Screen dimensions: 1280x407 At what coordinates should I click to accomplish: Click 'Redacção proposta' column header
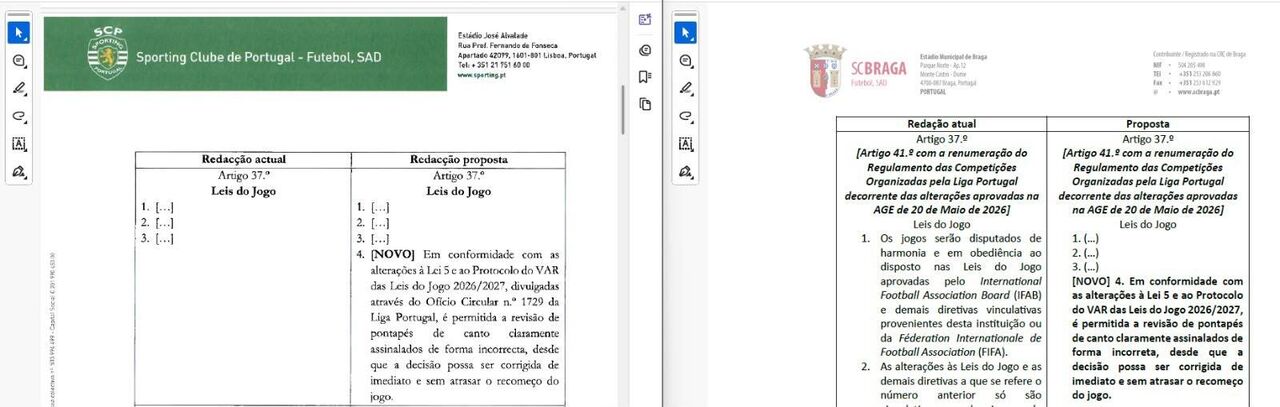(x=459, y=160)
